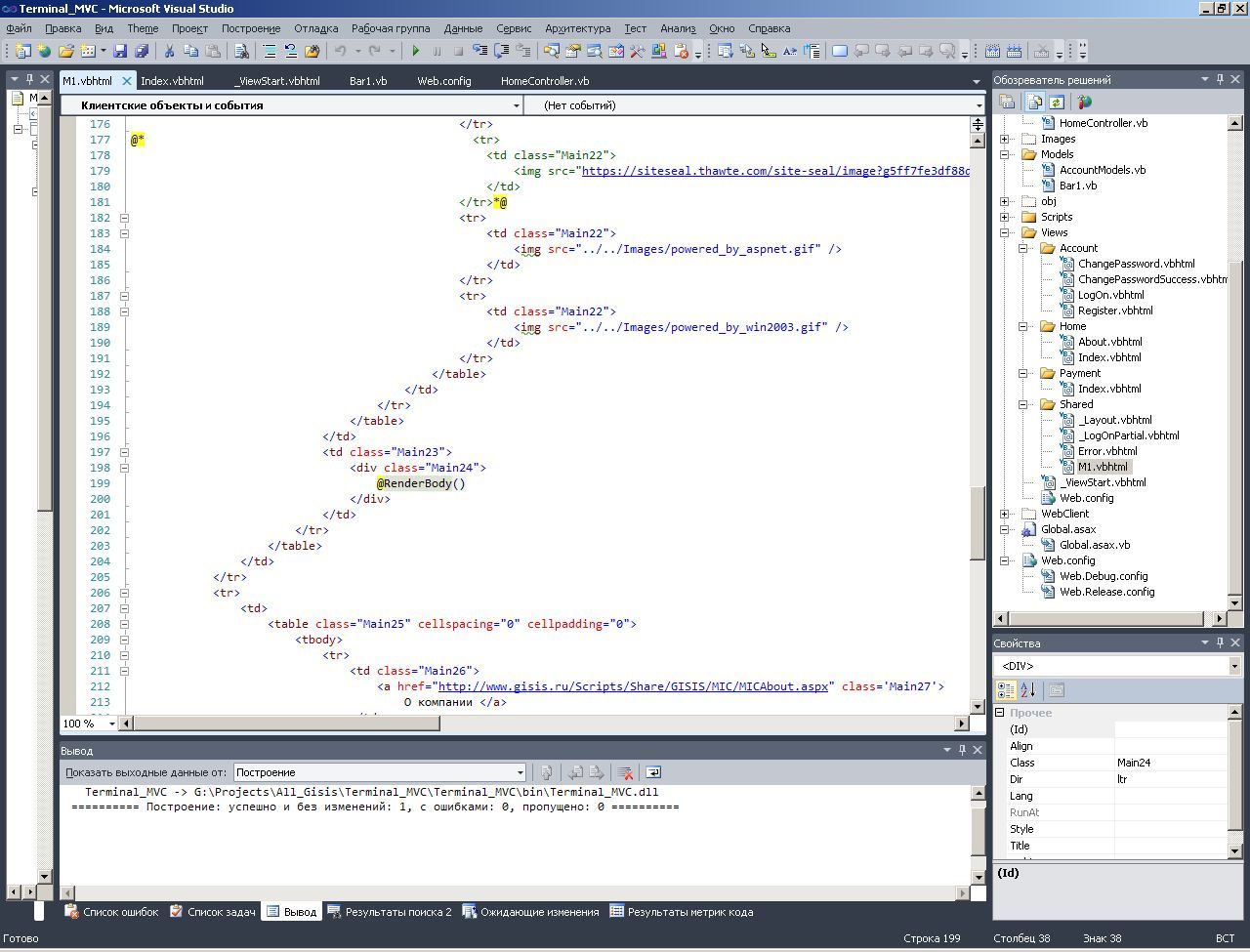Image resolution: width=1250 pixels, height=952 pixels.
Task: Click the Quick Info cursor icon
Action: pos(768,51)
